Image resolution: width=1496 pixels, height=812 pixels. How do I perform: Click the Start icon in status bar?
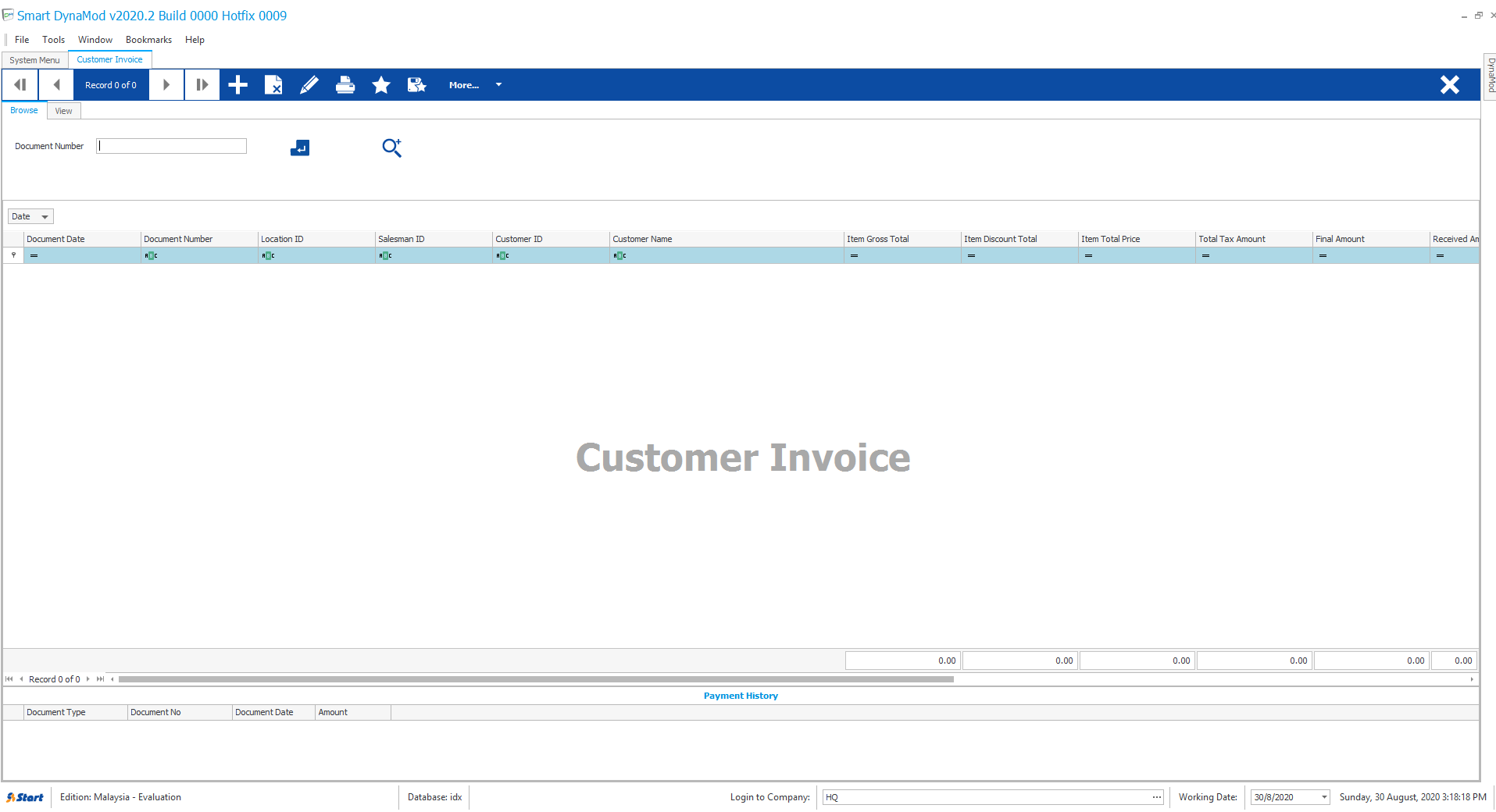pyautogui.click(x=25, y=797)
